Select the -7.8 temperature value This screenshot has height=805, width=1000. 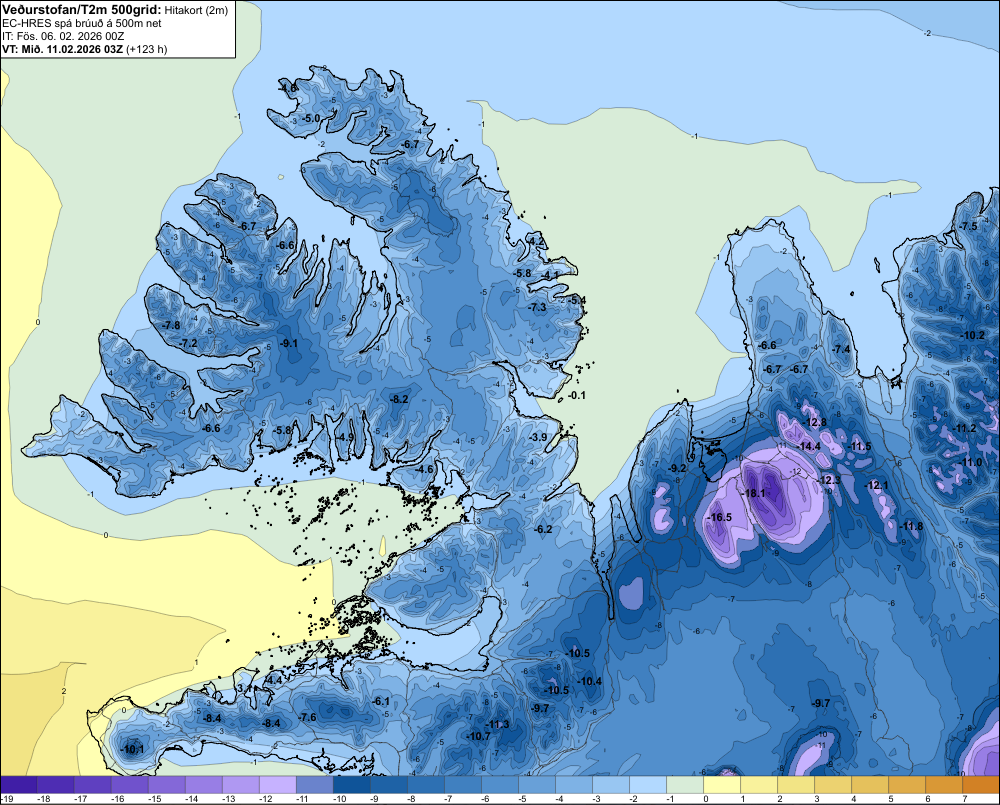tap(171, 325)
